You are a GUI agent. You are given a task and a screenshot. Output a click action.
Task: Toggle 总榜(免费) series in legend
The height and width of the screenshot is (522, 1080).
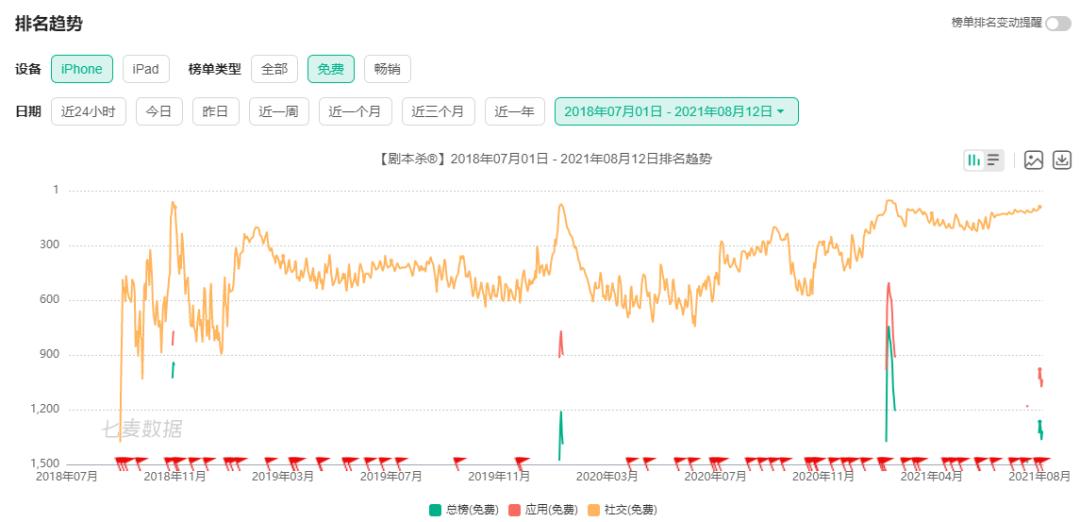coord(464,510)
